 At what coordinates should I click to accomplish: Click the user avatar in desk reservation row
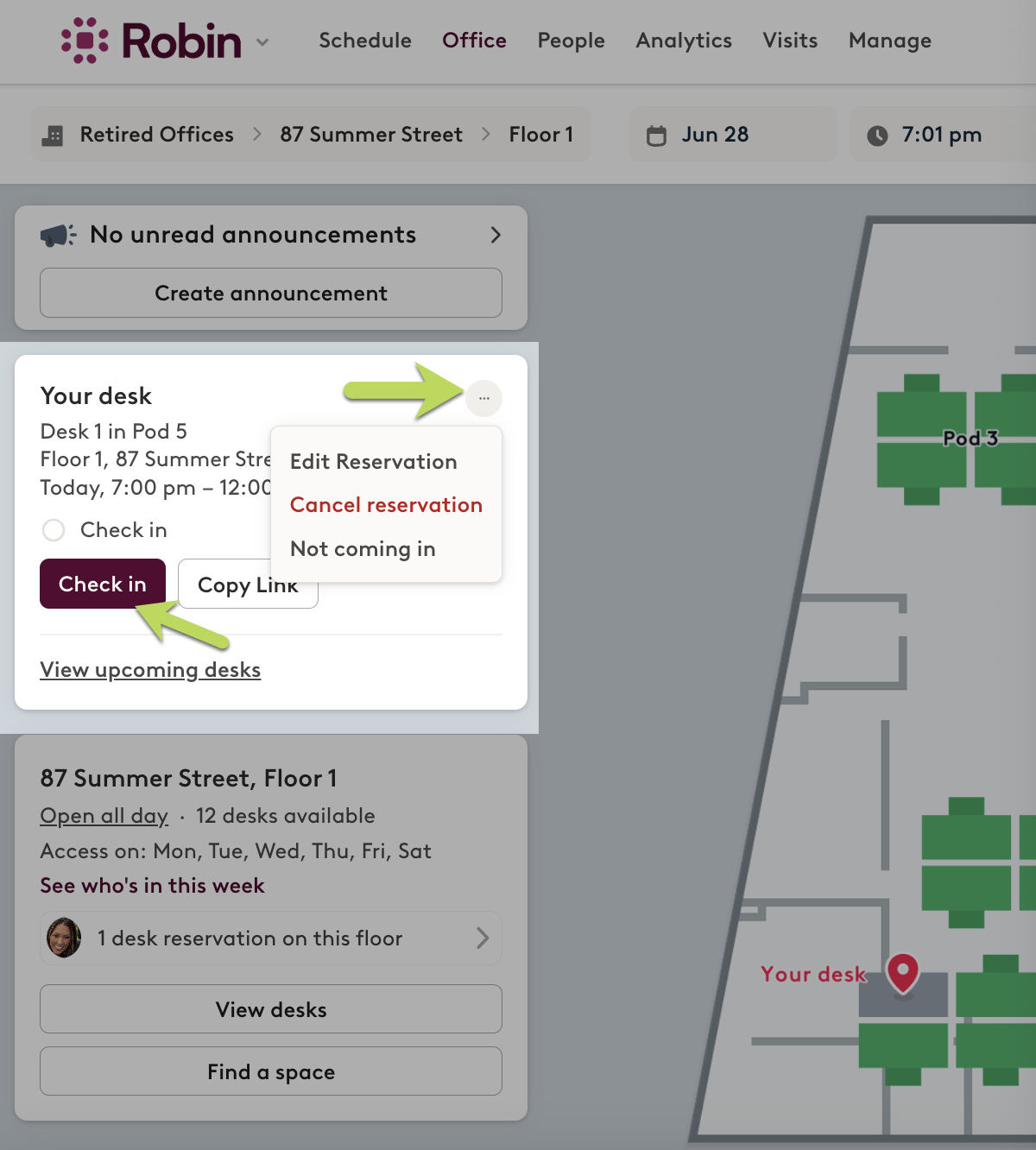(64, 938)
